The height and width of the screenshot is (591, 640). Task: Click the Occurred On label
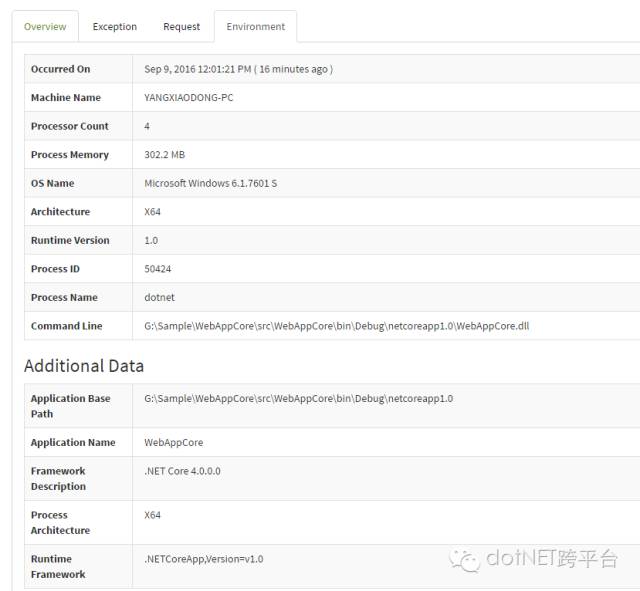60,69
